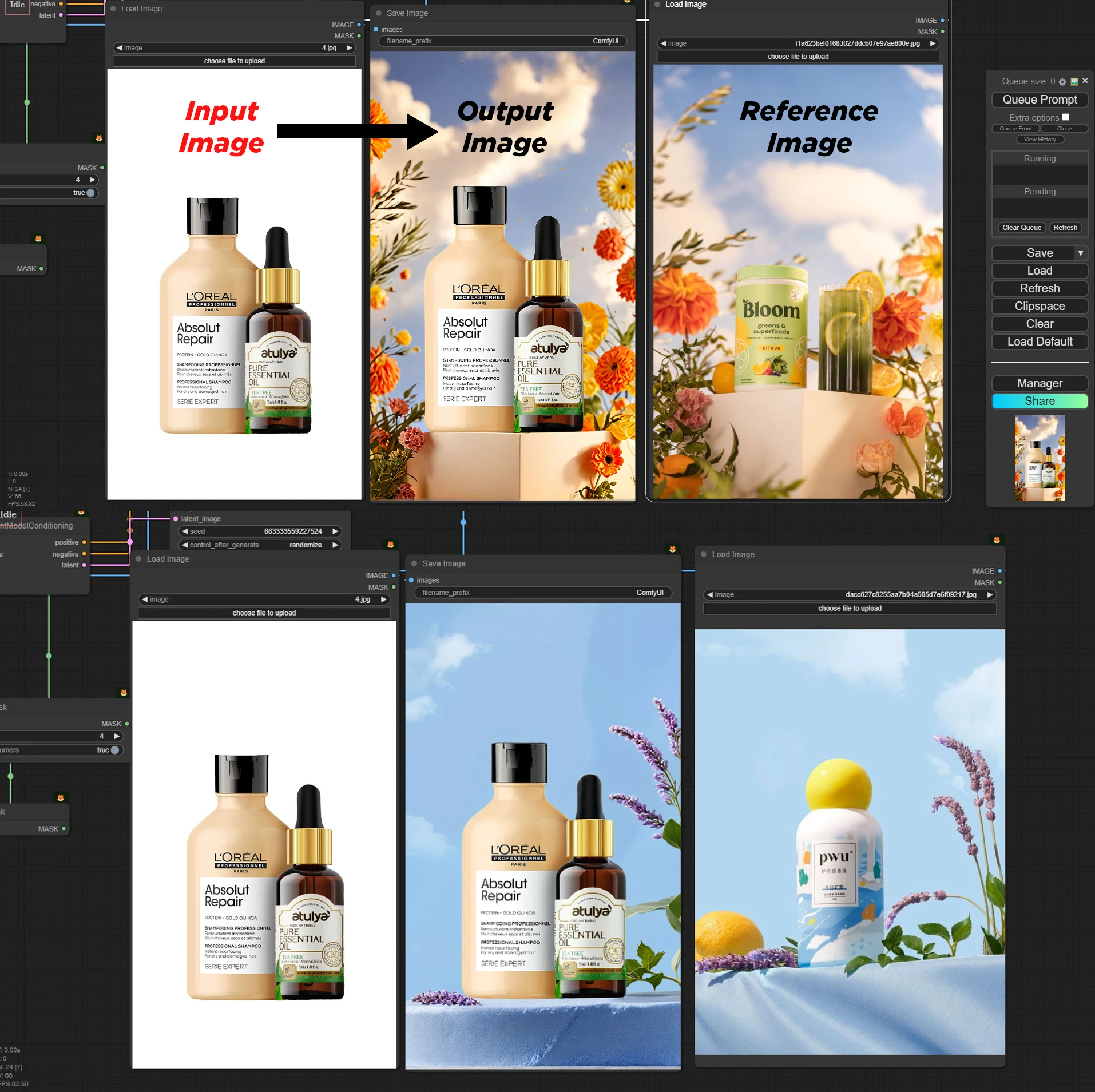The image size is (1095, 1092).
Task: Go to next image after dacc027c filename
Action: click(990, 595)
